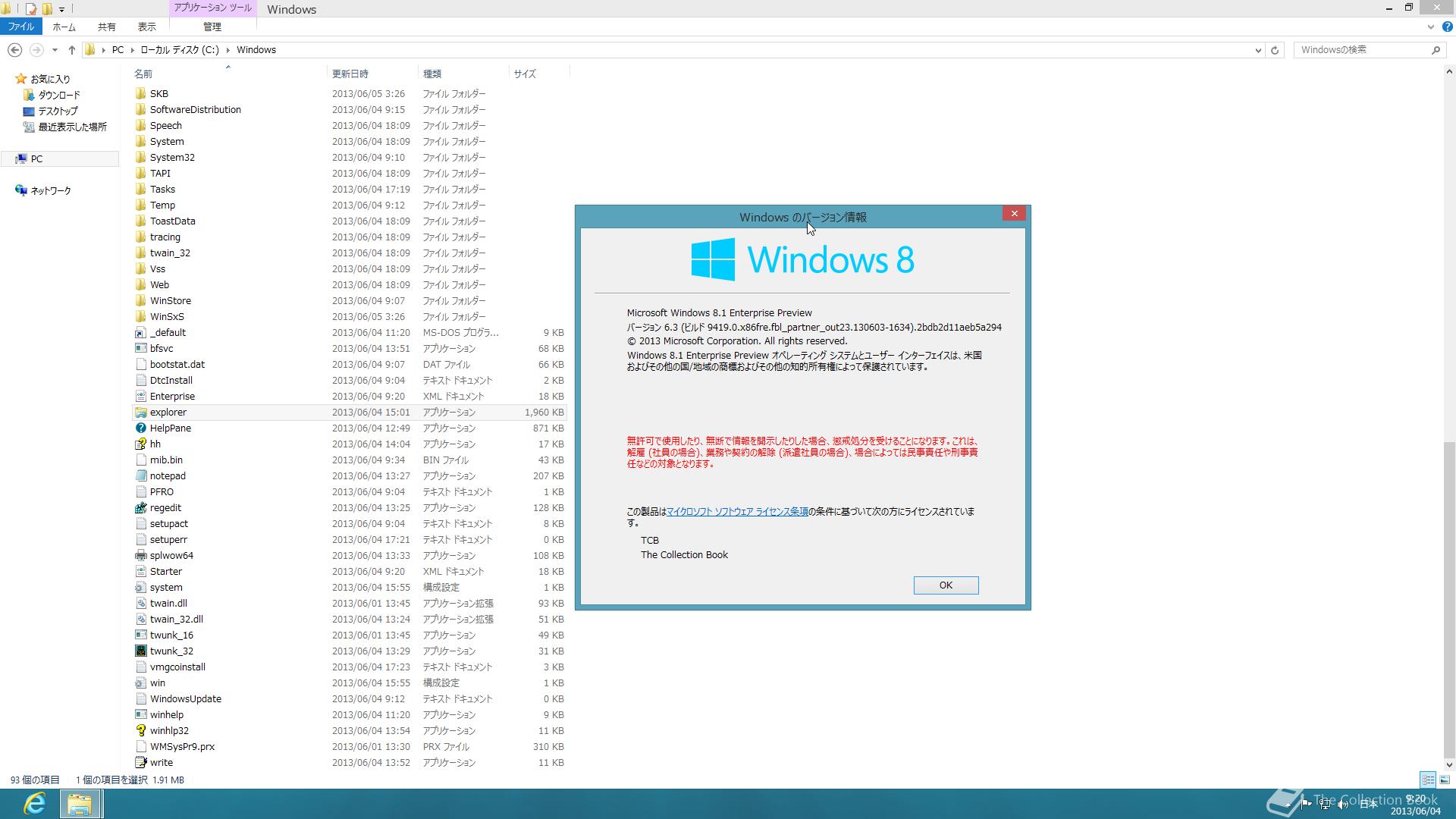1456x819 pixels.
Task: Refresh the Windows folder view
Action: tap(1275, 50)
